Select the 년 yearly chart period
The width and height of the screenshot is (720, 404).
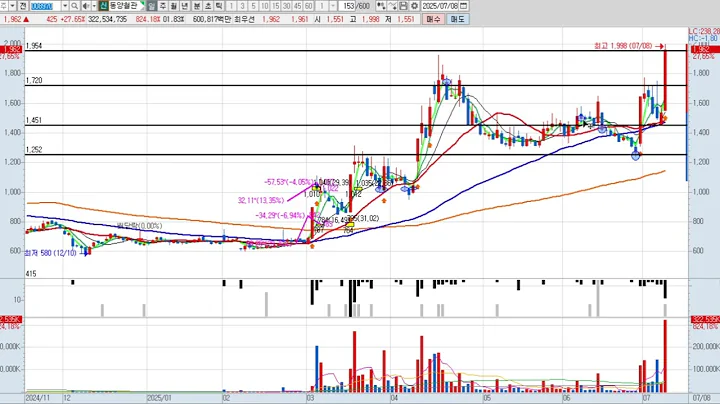coord(185,6)
